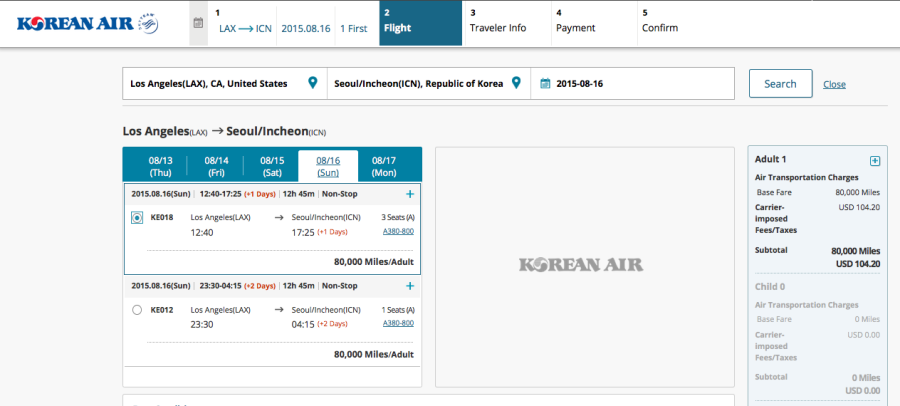This screenshot has height=406, width=900.
Task: Click the location pin icon in the Los Angeles field
Action: click(x=312, y=83)
